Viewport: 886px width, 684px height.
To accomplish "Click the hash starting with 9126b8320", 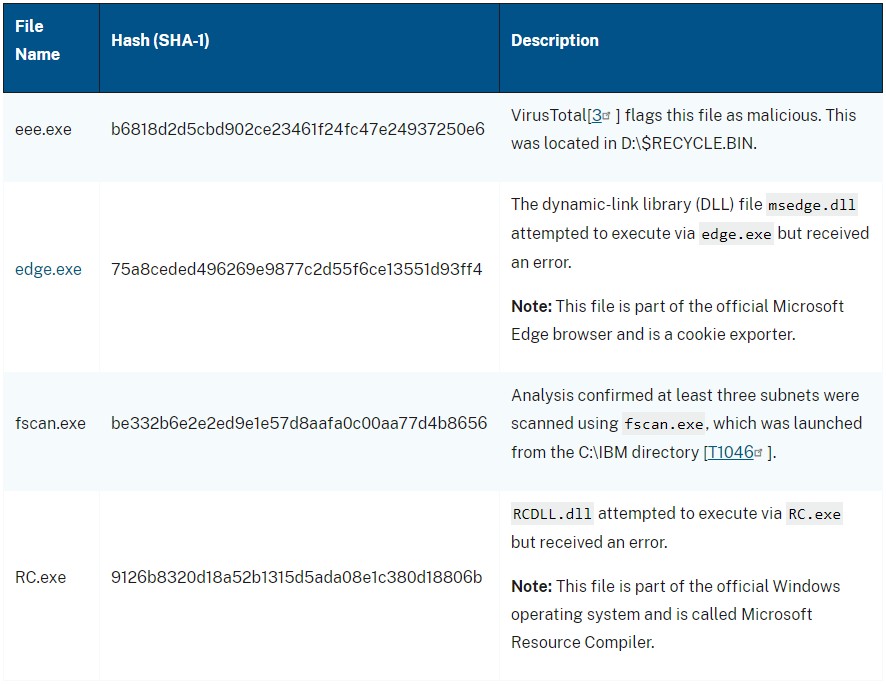I will [x=296, y=577].
